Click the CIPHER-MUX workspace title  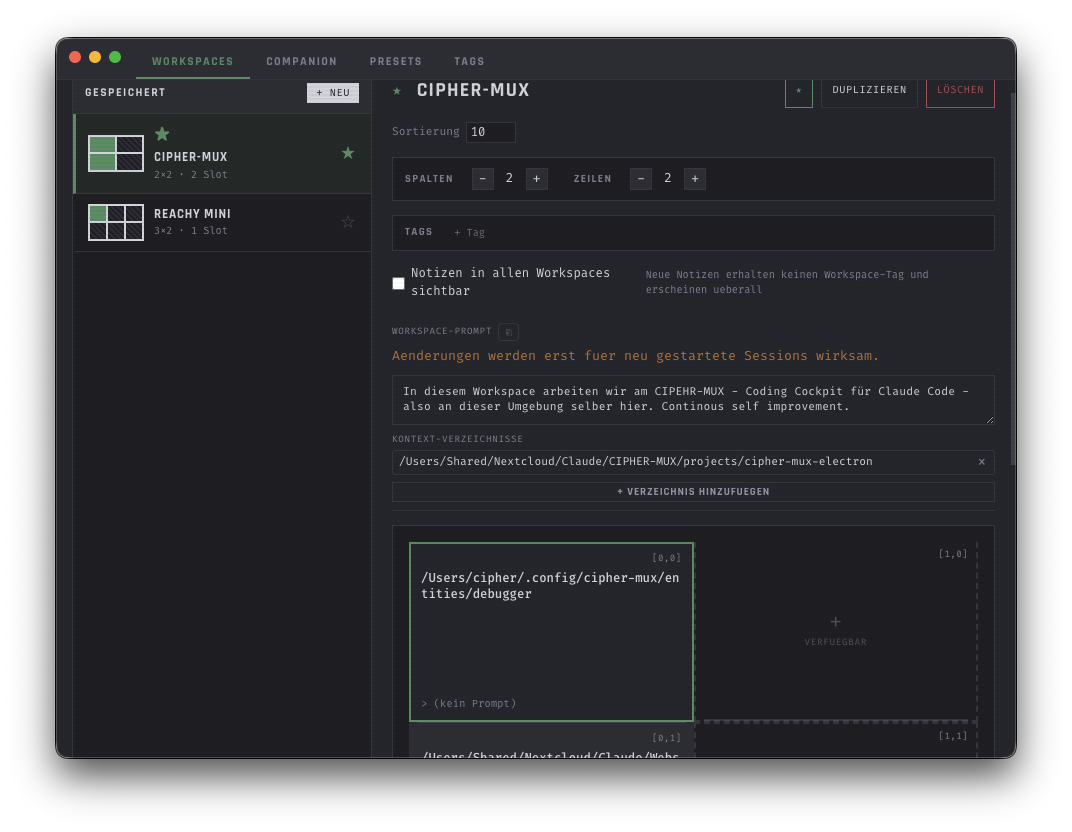[x=473, y=90]
